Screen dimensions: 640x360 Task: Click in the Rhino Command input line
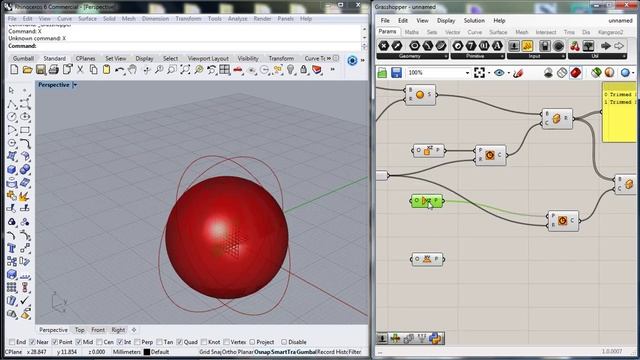184,46
